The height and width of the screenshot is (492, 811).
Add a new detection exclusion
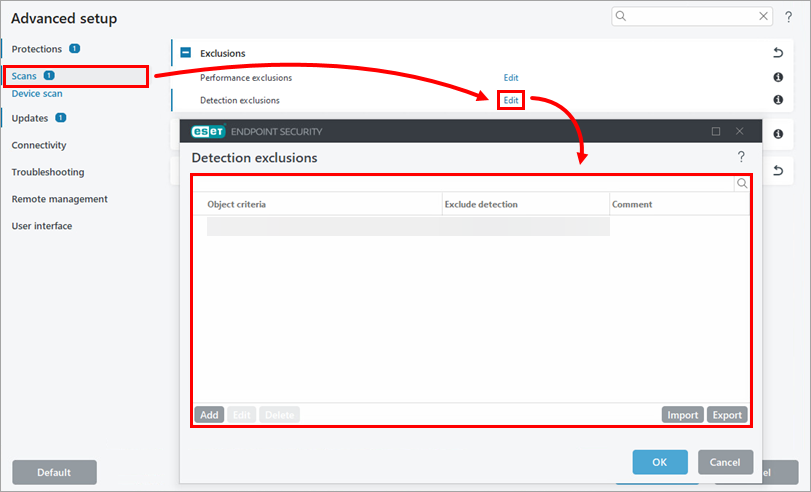tap(209, 415)
